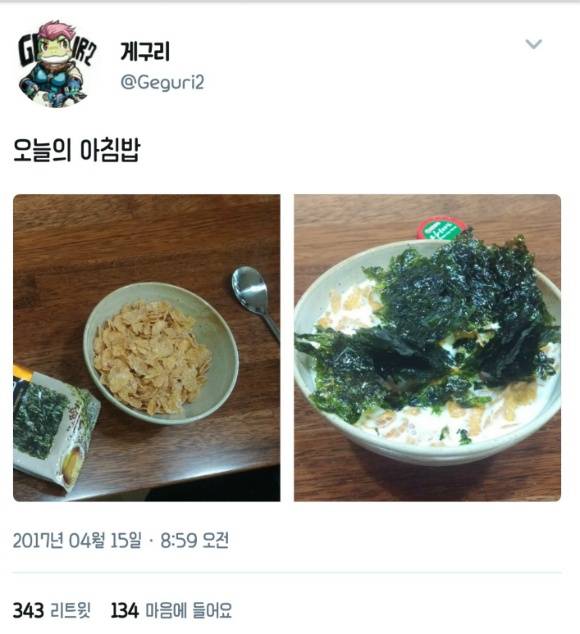Click the cornflakes in the left bowl
The image size is (580, 634).
(152, 358)
